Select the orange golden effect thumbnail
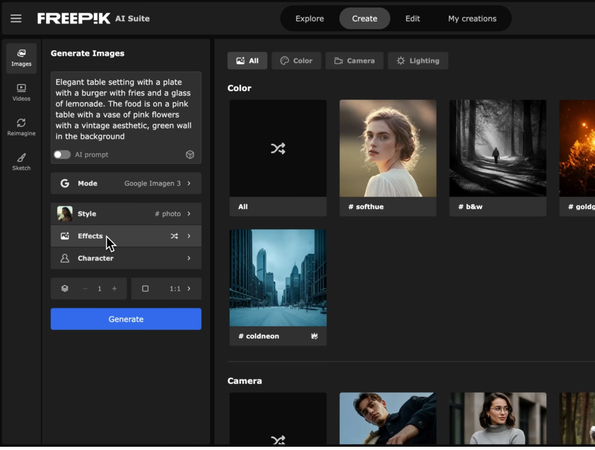595x450 pixels. point(577,148)
